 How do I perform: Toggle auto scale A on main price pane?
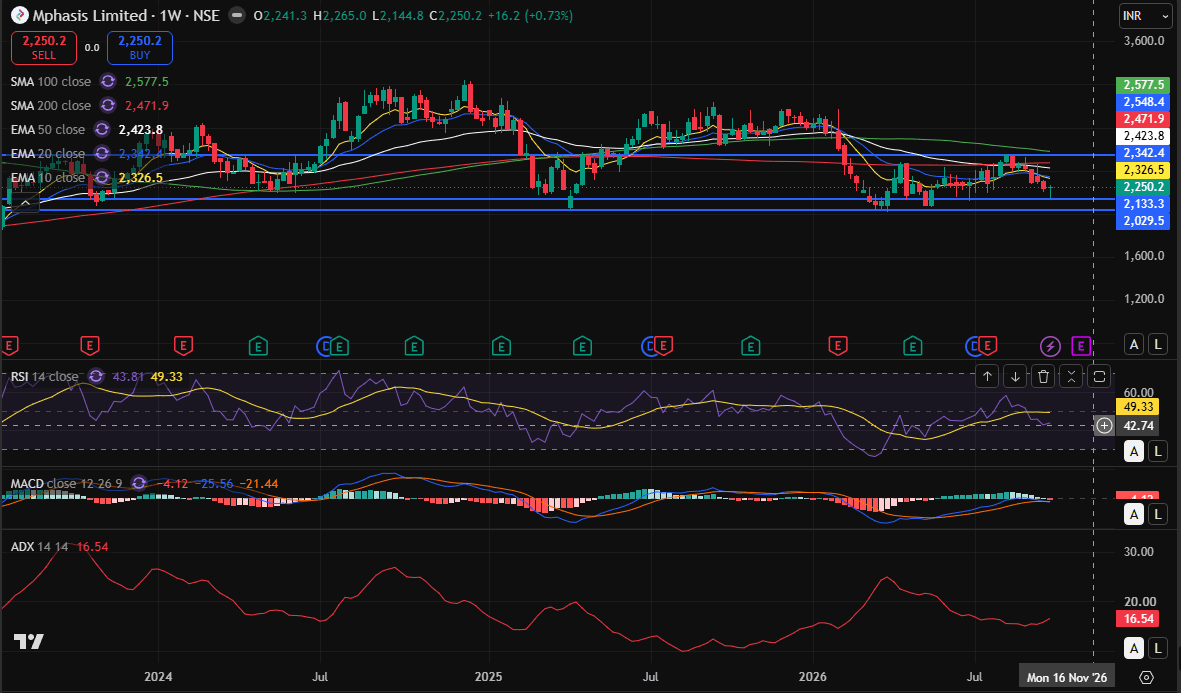click(1134, 344)
